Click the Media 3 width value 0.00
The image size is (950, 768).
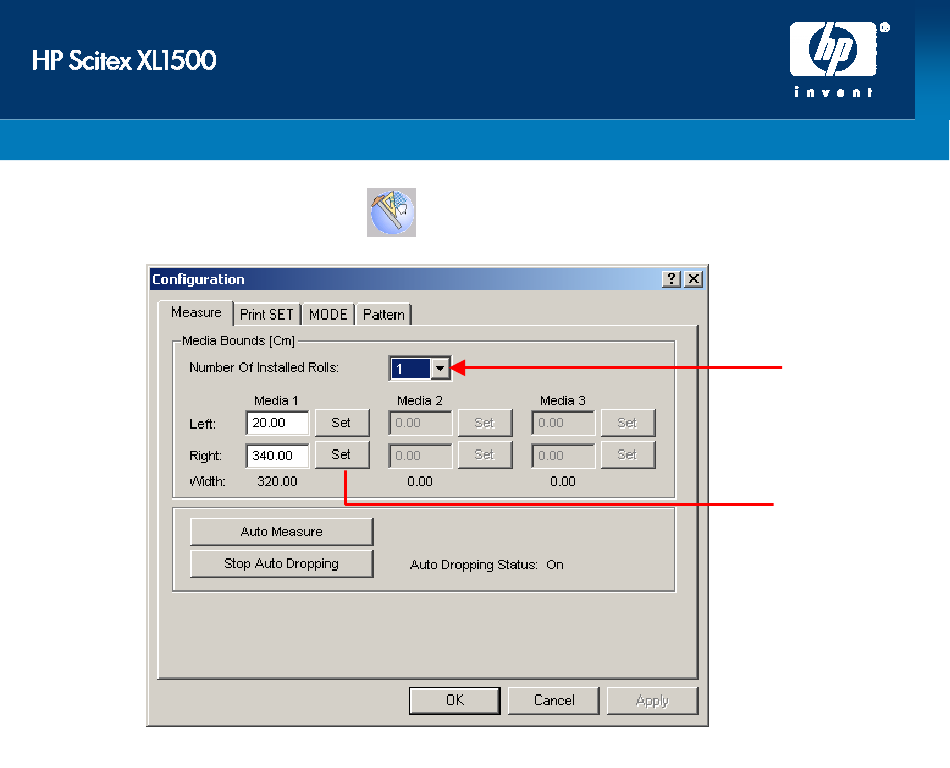point(563,482)
